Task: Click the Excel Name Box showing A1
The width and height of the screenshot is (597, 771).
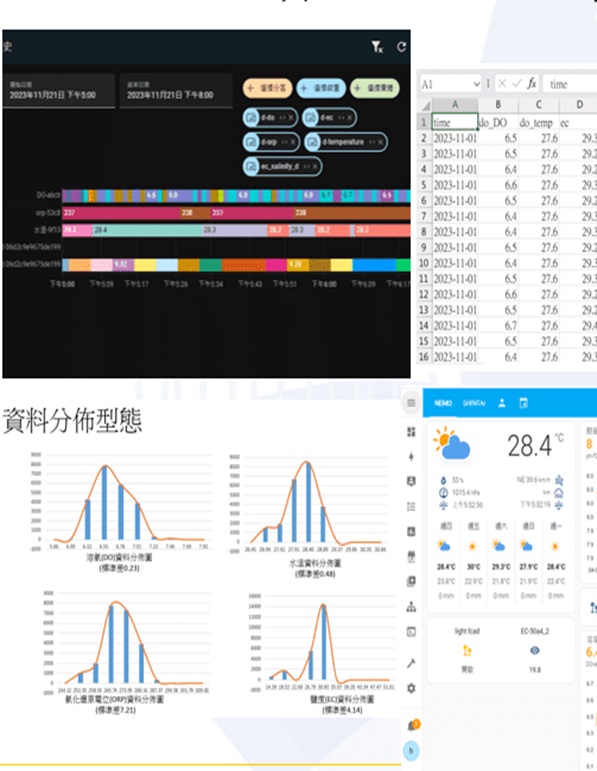Action: (450, 84)
